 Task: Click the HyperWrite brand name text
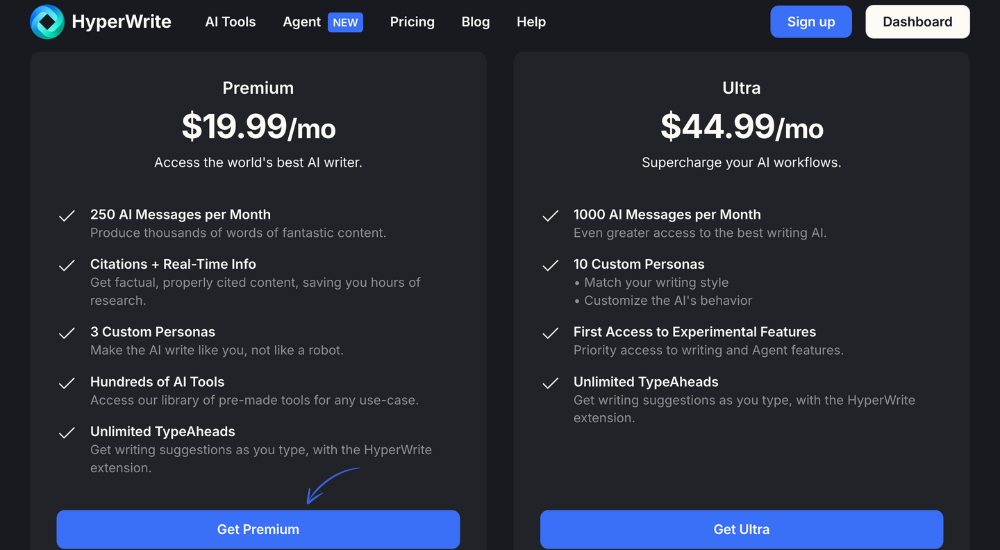[121, 22]
